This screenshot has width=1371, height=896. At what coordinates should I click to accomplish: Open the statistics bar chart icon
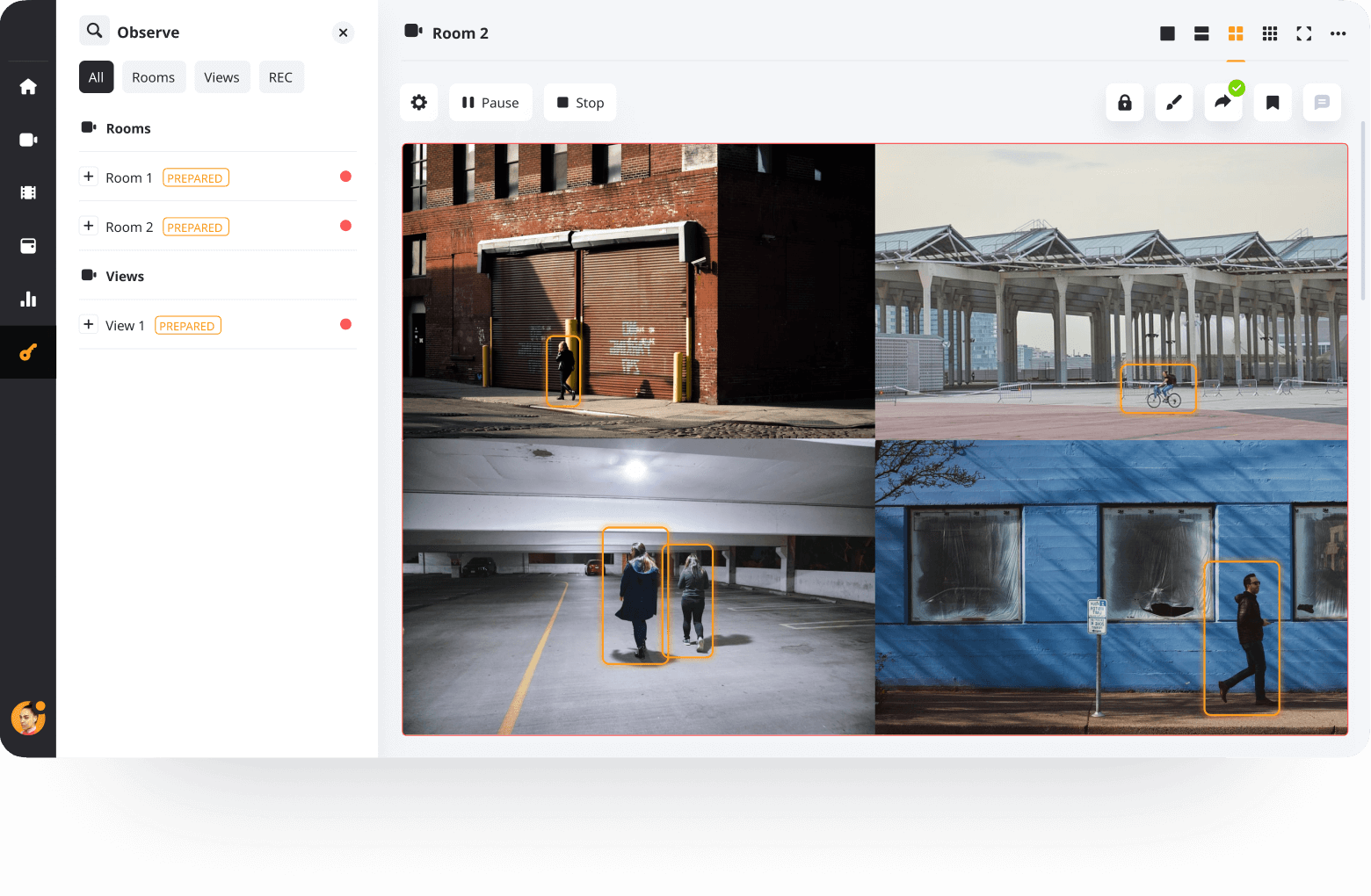(x=28, y=300)
